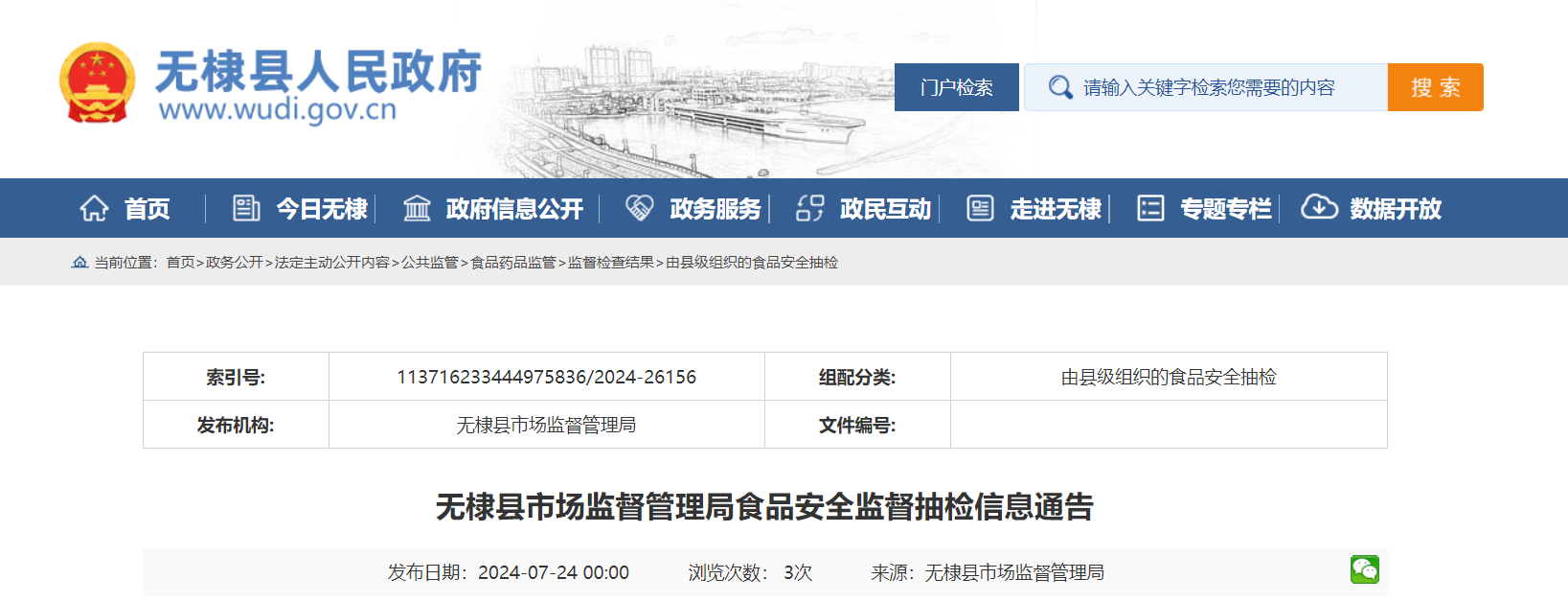This screenshot has height=602, width=1568.
Task: Click the list icon beside 专题专栏
Action: pyautogui.click(x=1150, y=208)
